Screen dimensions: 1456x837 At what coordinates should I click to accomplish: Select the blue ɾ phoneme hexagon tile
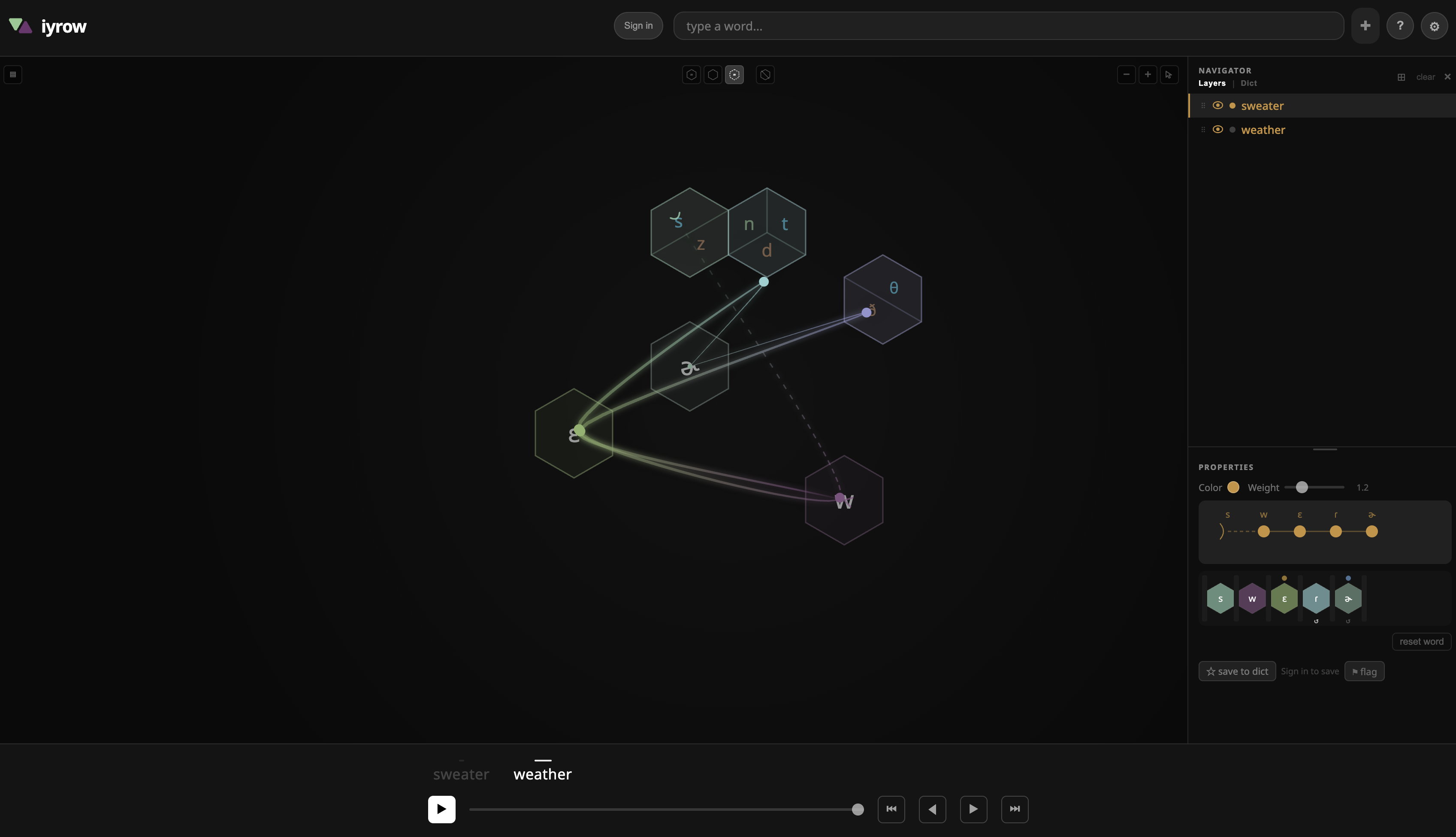coord(1316,599)
